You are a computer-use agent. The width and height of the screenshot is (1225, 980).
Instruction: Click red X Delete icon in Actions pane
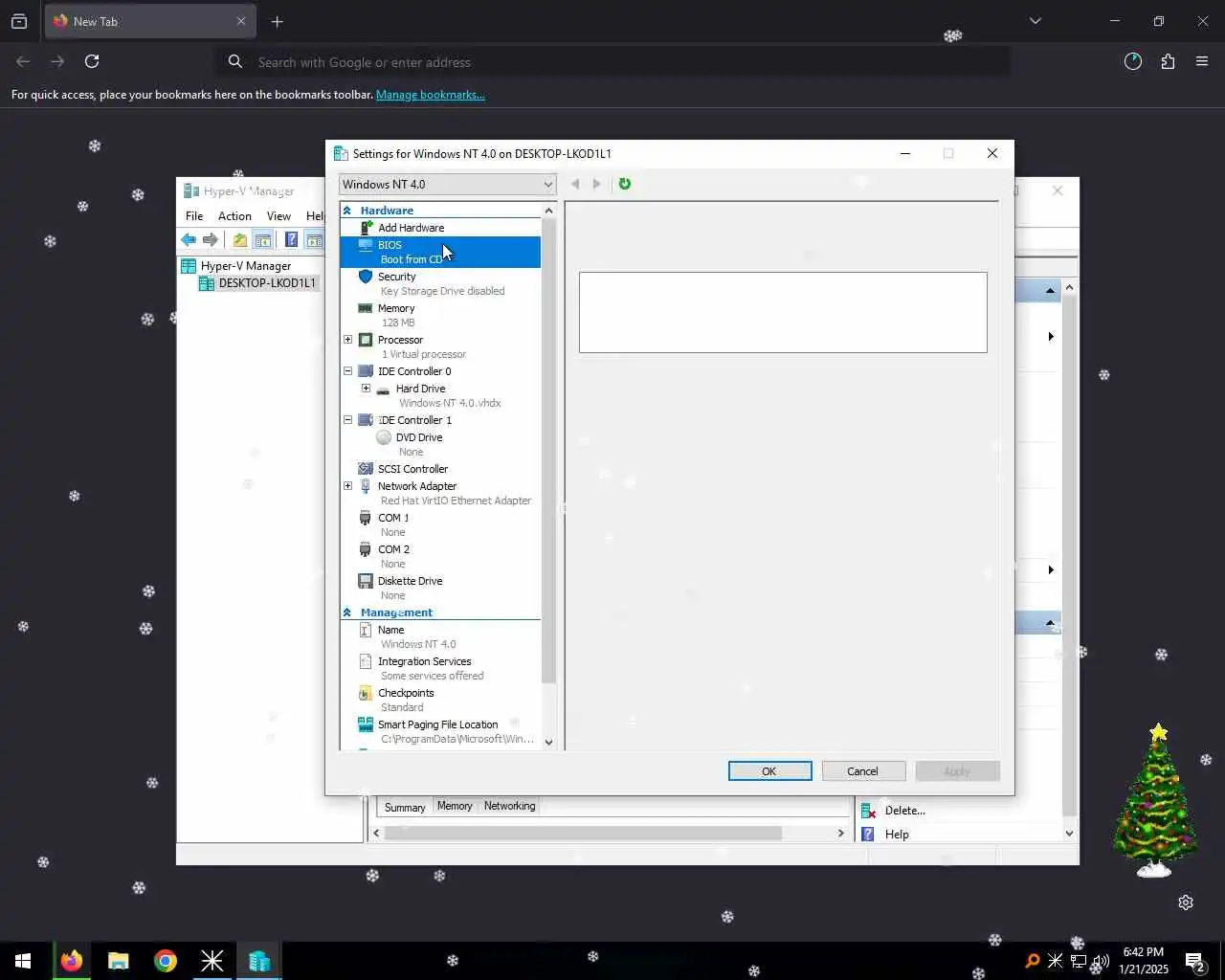coord(868,811)
